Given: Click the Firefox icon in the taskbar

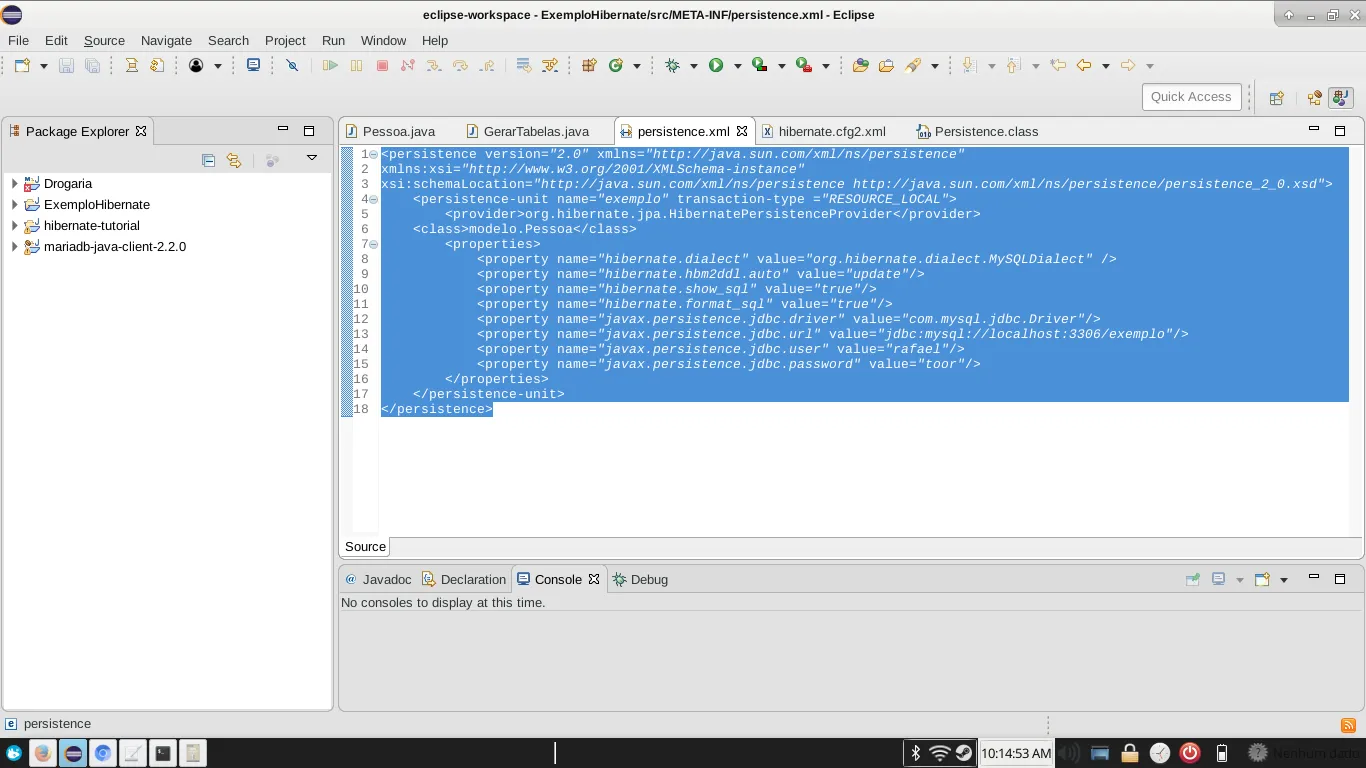Looking at the screenshot, I should tap(42, 753).
